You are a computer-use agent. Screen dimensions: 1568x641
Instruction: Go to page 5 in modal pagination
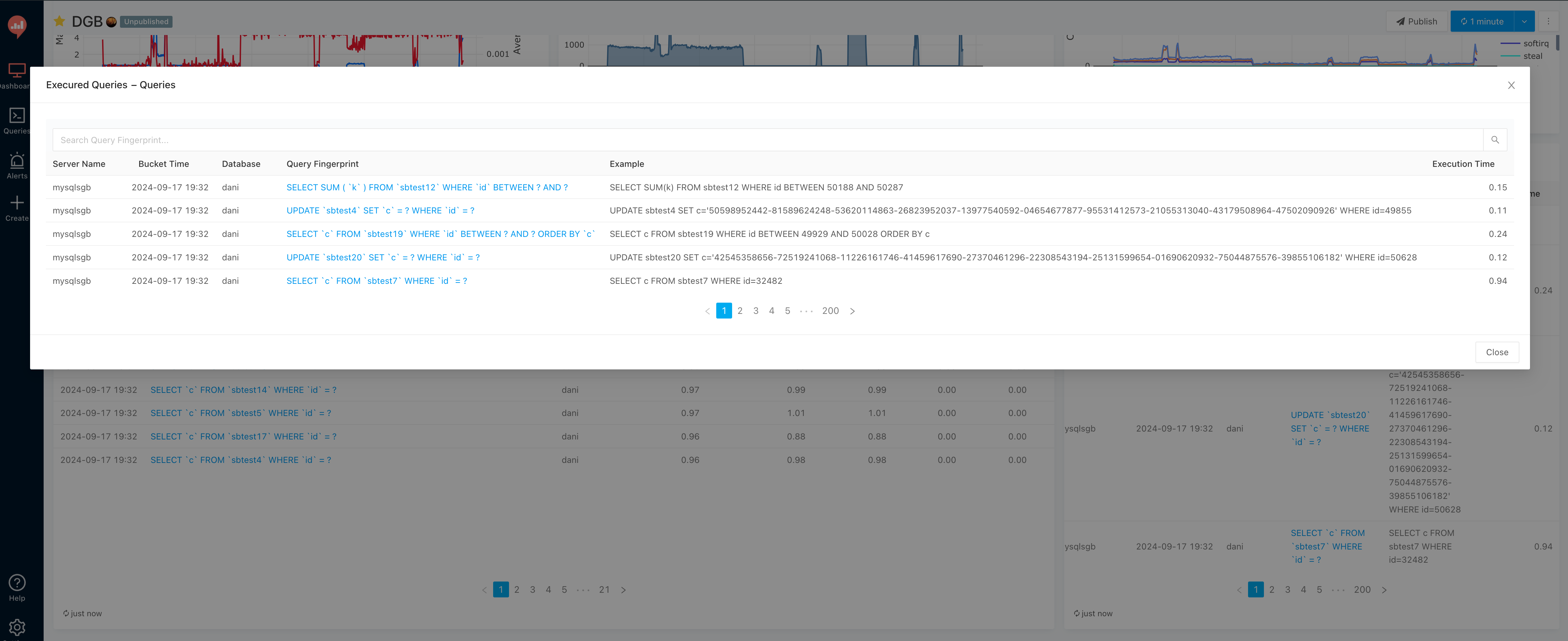(787, 311)
